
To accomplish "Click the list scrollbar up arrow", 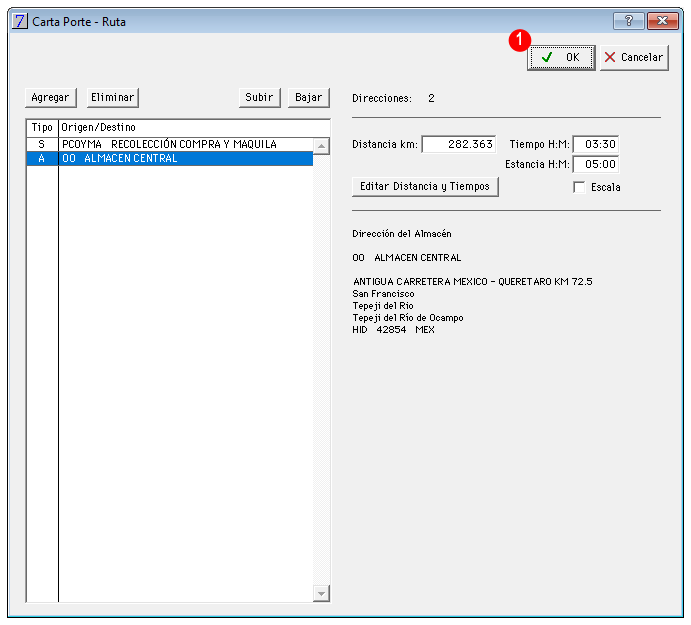I will pos(321,146).
